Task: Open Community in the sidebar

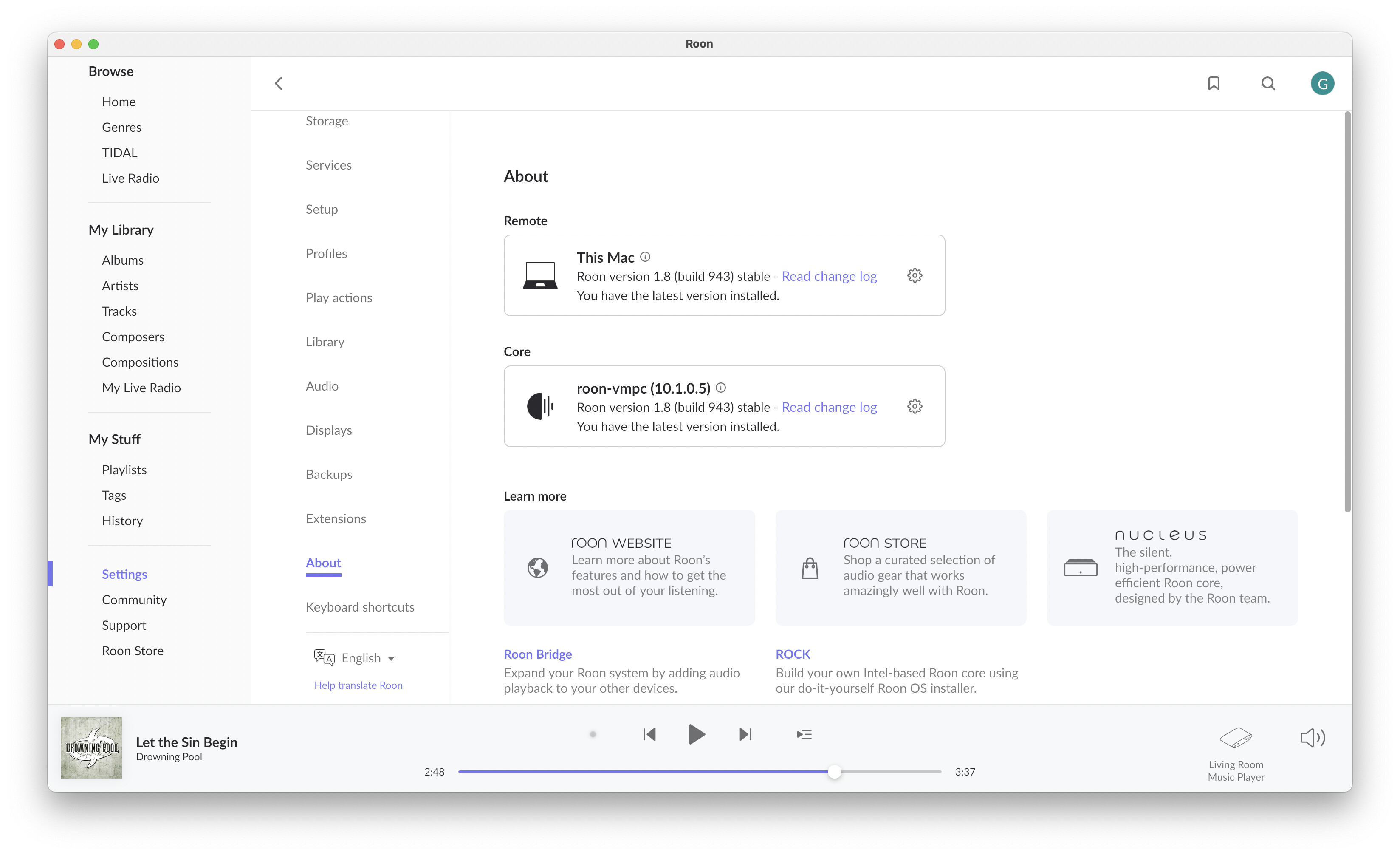Action: tap(134, 600)
